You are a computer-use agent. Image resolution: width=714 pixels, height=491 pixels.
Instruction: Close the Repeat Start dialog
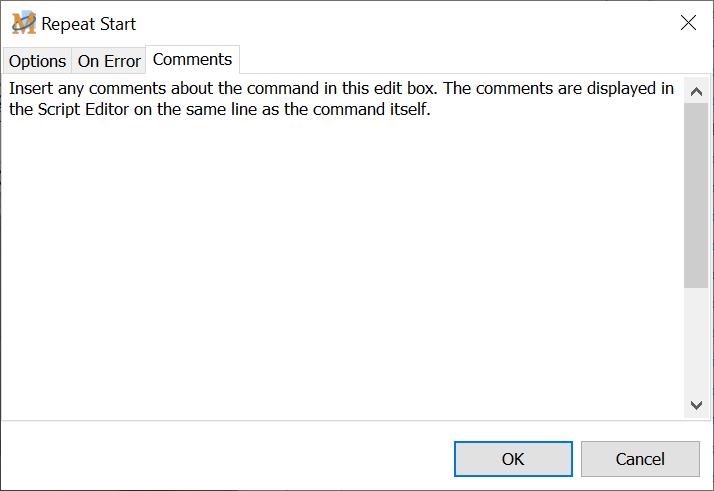(x=688, y=23)
